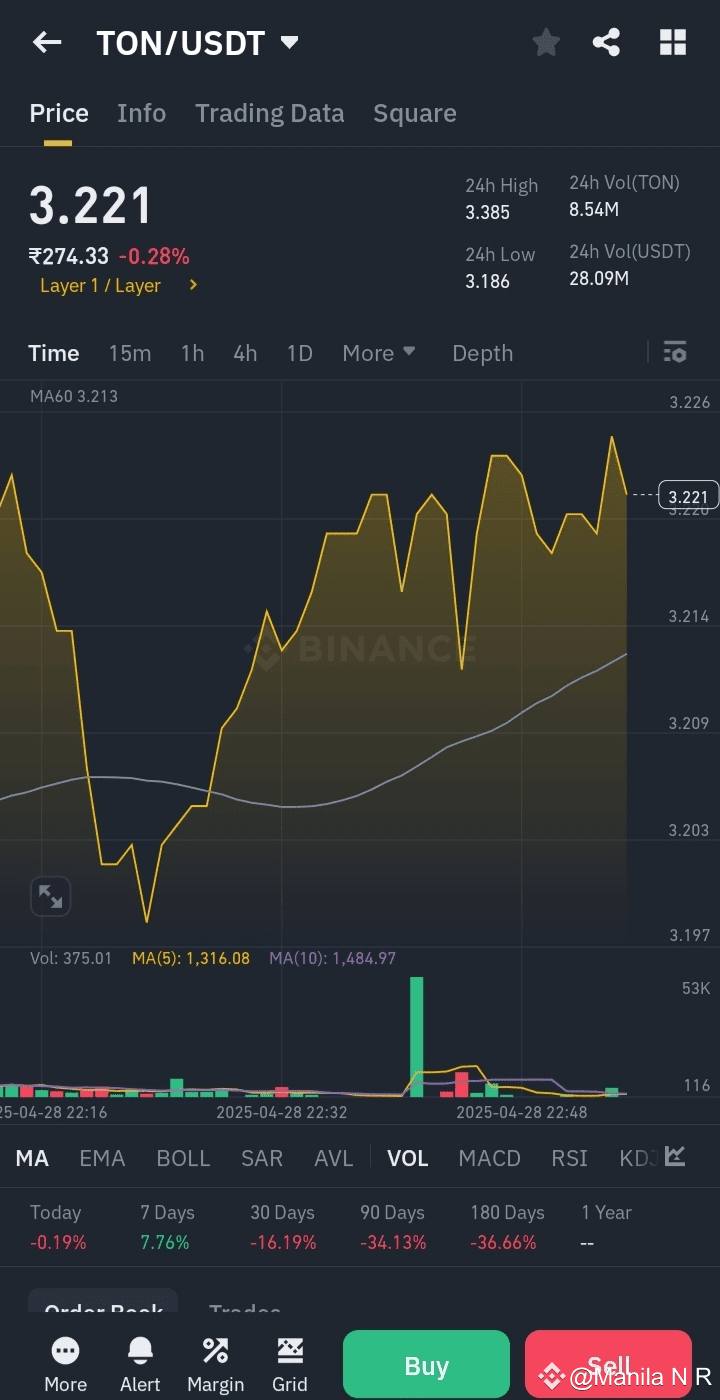Screen dimensions: 720x1400
Task: Open the Layer 1 / Layer category link
Action: point(119,286)
